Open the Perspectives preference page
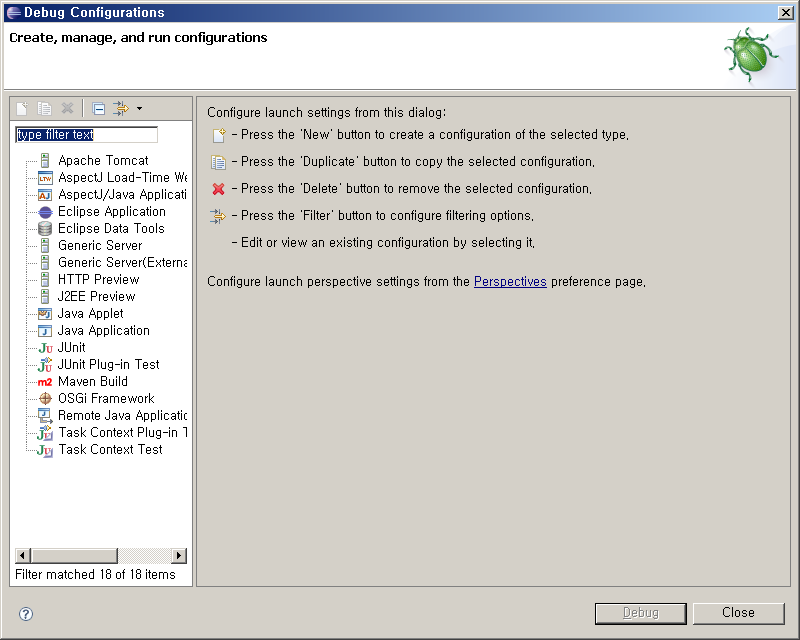Viewport: 800px width, 640px height. point(510,281)
